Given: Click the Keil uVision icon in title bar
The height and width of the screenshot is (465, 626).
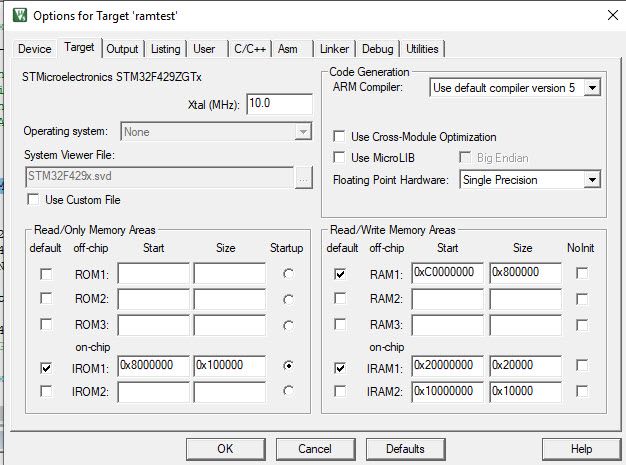Looking at the screenshot, I should [x=20, y=16].
